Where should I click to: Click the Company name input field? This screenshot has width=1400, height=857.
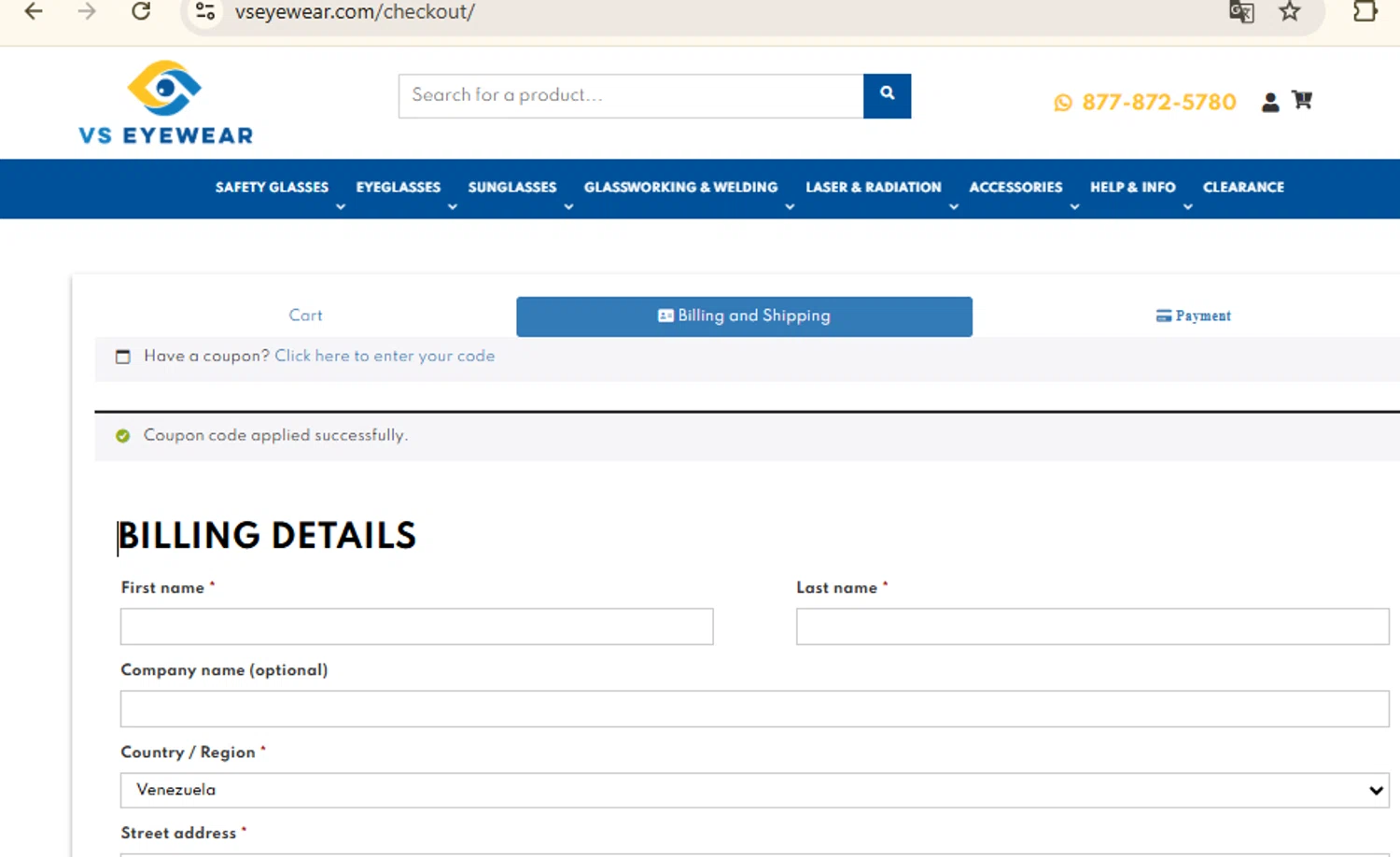[754, 709]
